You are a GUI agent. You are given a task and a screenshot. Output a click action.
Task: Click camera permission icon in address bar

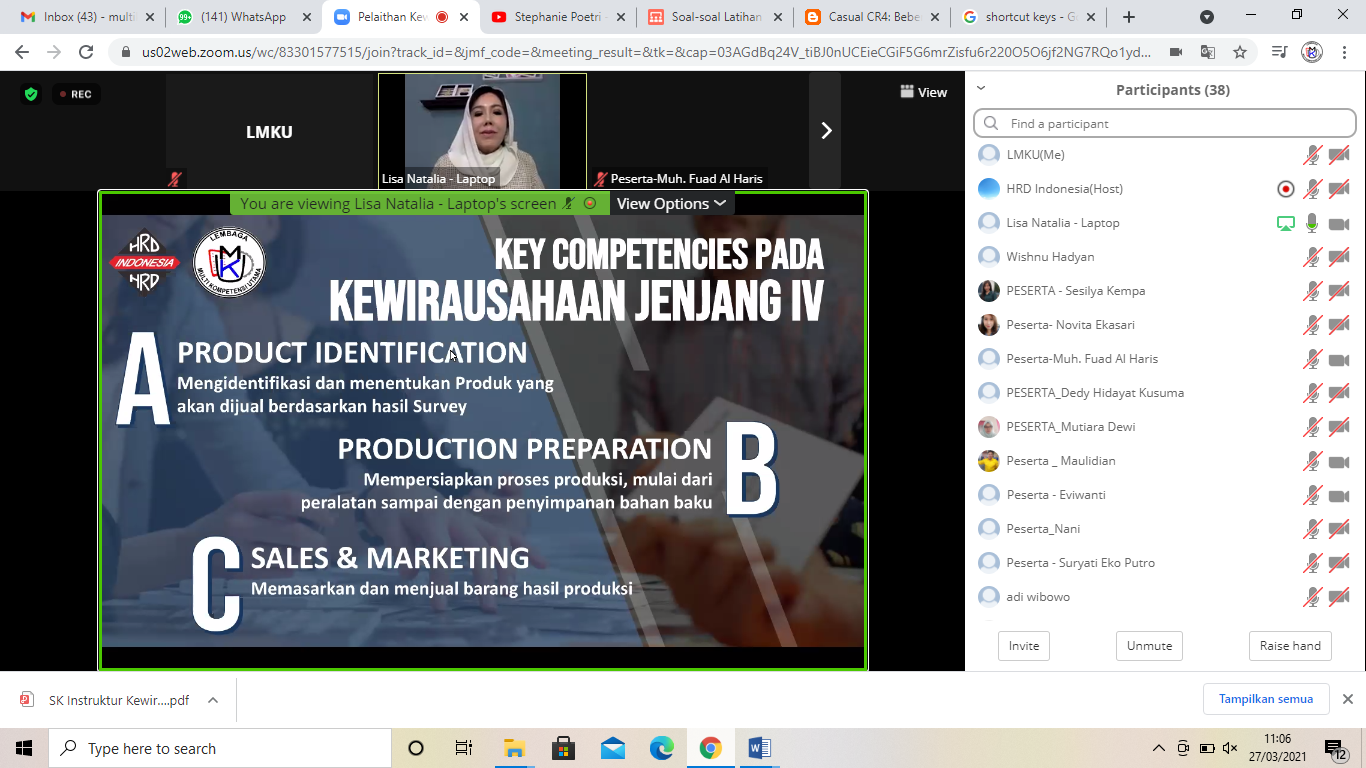click(1176, 52)
